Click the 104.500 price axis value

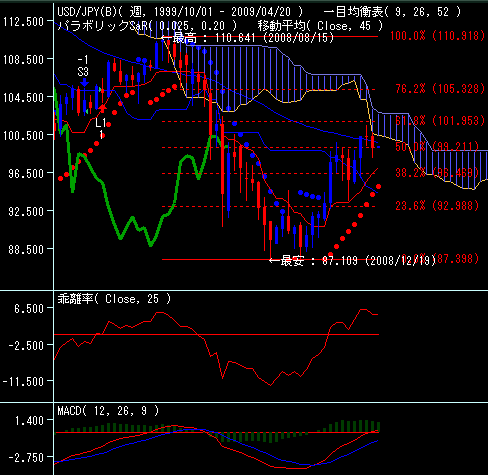pos(23,98)
